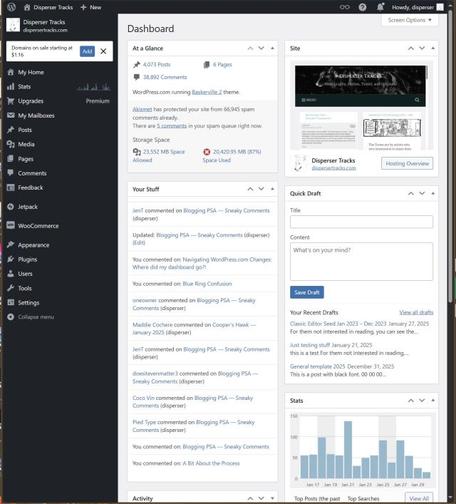Open the Akismet link
This screenshot has height=504, width=456.
(142, 109)
